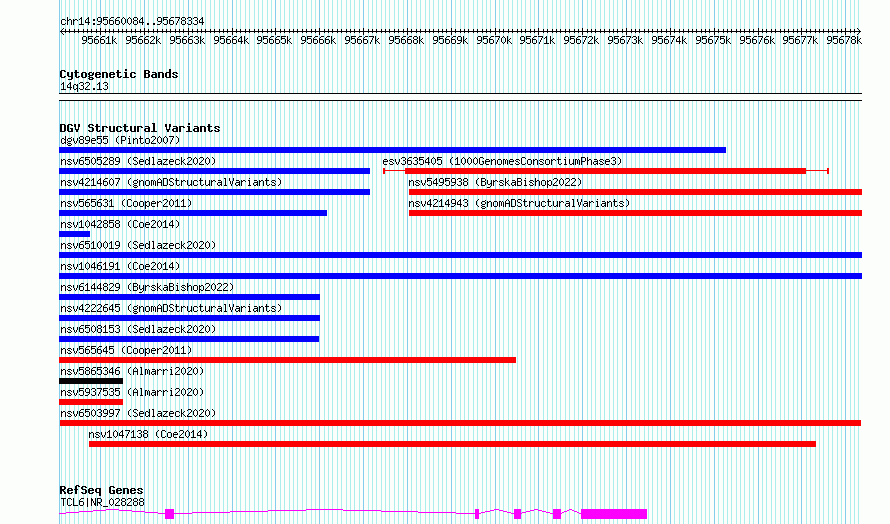Click the Cytogenetic Bands track title

pos(119,74)
